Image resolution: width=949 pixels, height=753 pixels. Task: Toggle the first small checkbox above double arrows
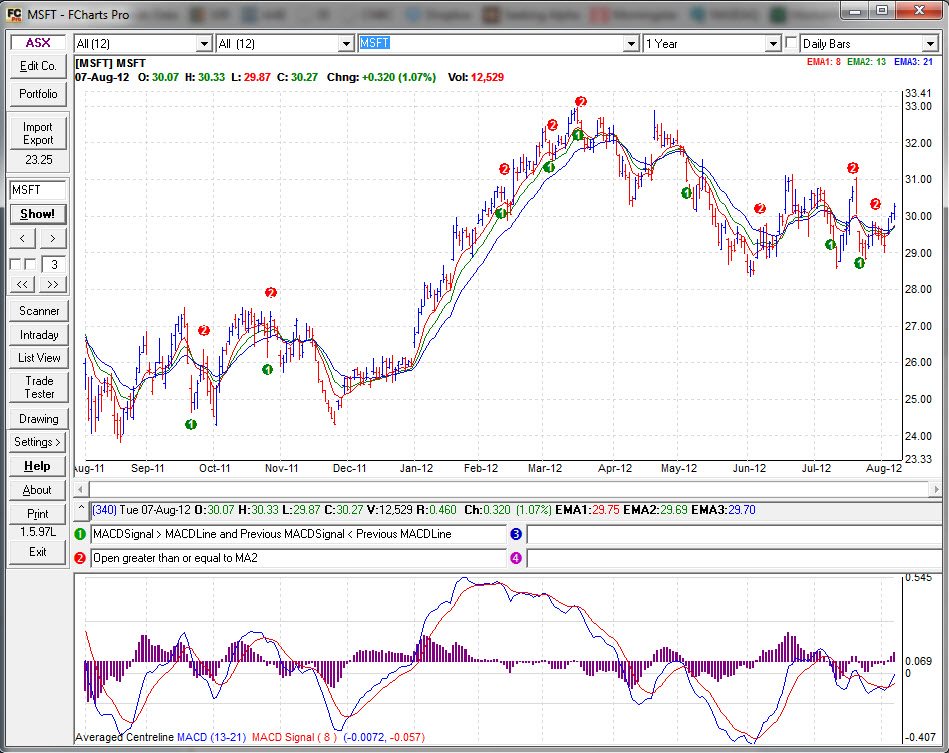(15, 264)
